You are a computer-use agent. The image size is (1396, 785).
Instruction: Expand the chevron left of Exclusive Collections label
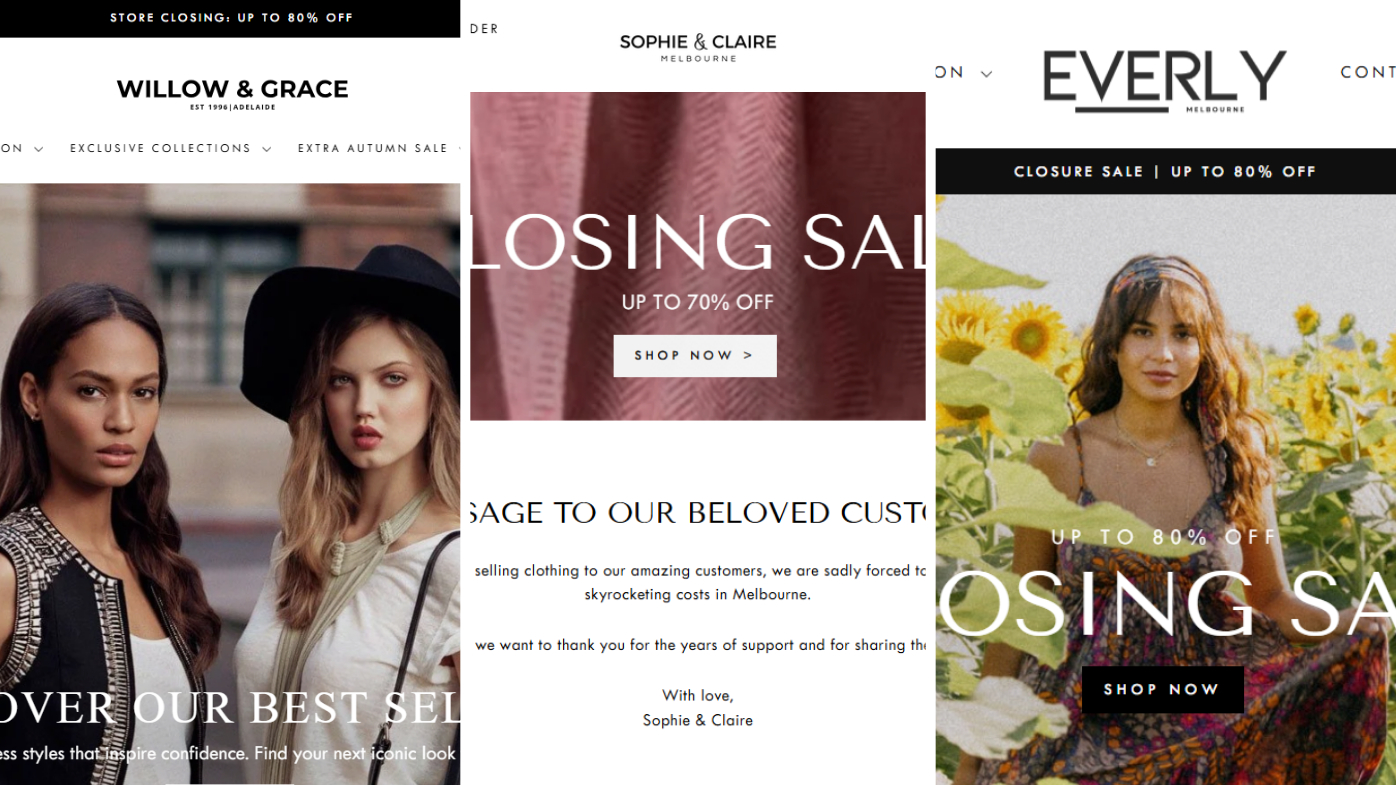pos(39,150)
